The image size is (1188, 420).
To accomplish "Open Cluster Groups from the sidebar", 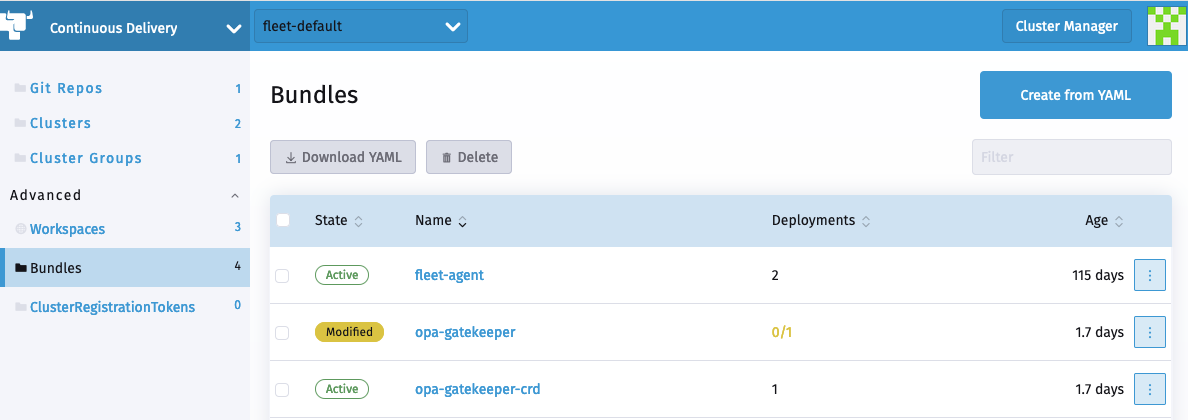I will pos(85,158).
